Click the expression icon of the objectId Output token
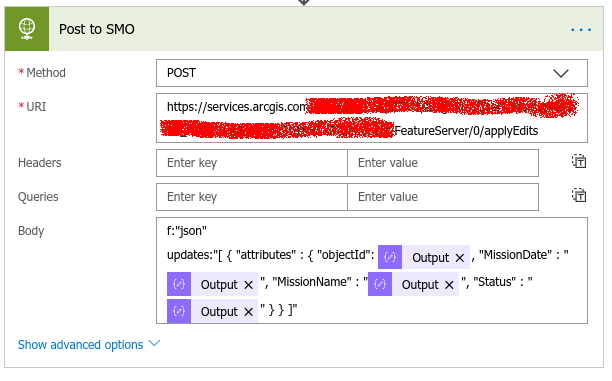 tap(390, 257)
